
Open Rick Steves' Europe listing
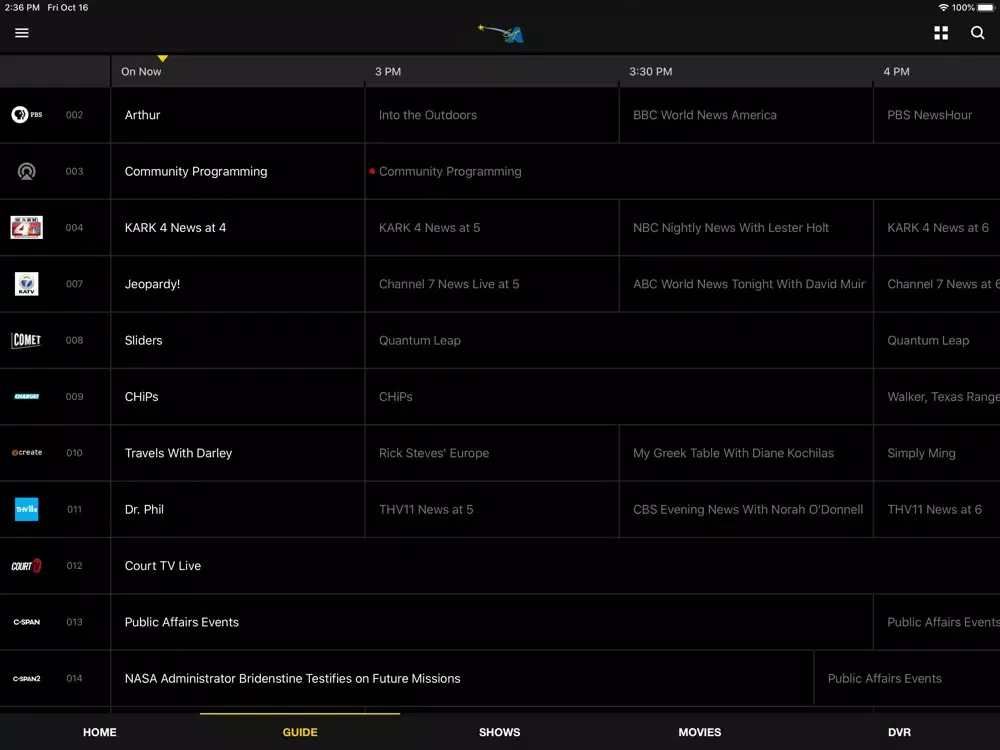click(492, 453)
